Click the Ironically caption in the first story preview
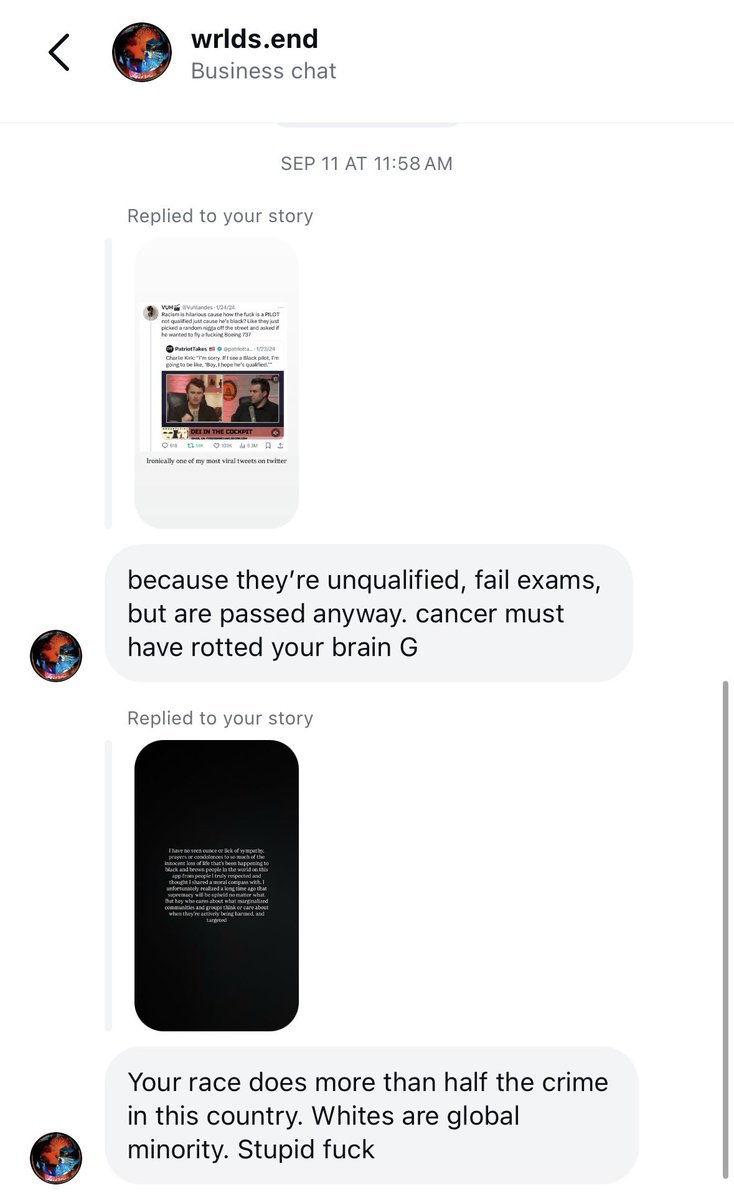This screenshot has height=1200, width=734. tap(216, 460)
